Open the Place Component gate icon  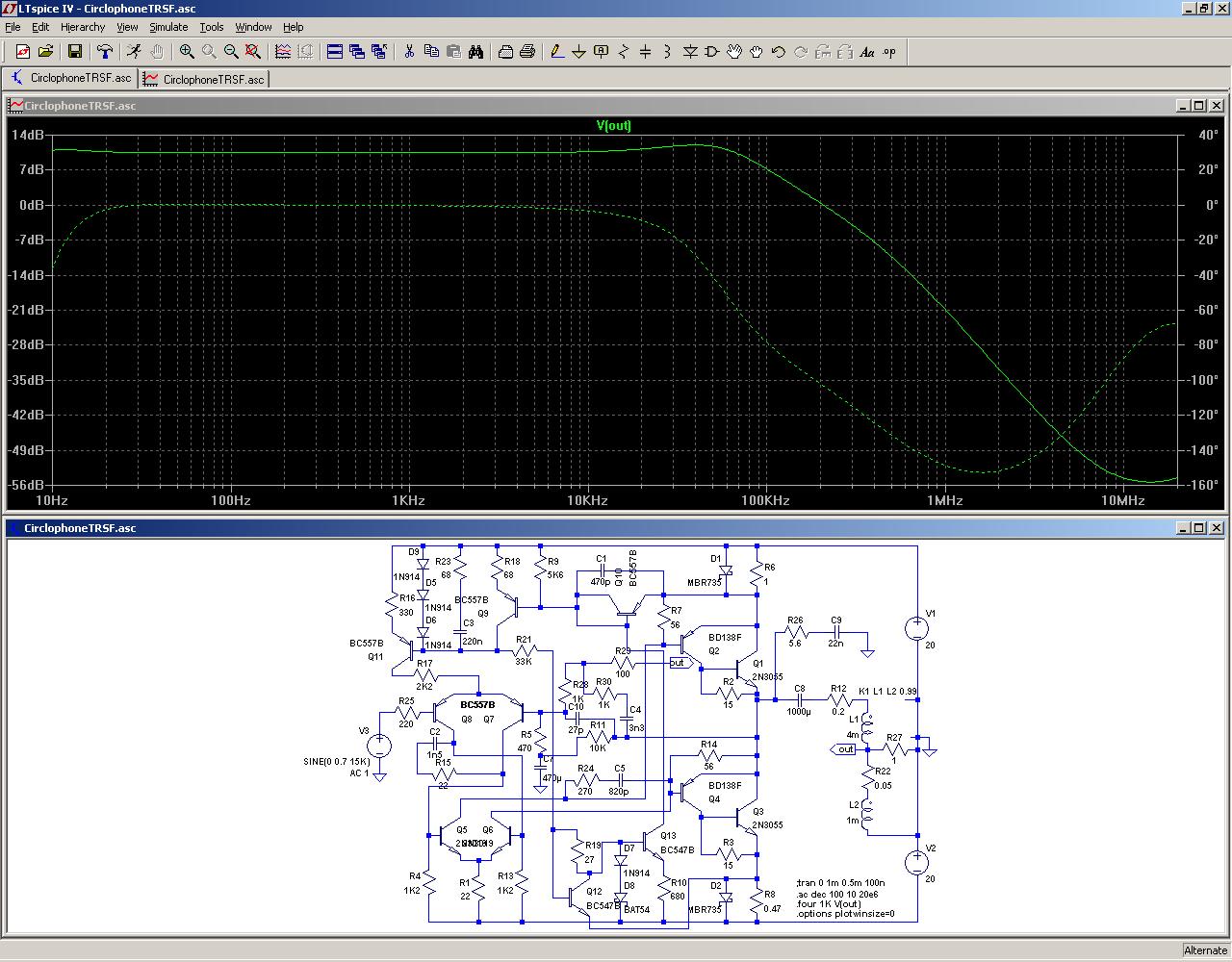coord(712,52)
